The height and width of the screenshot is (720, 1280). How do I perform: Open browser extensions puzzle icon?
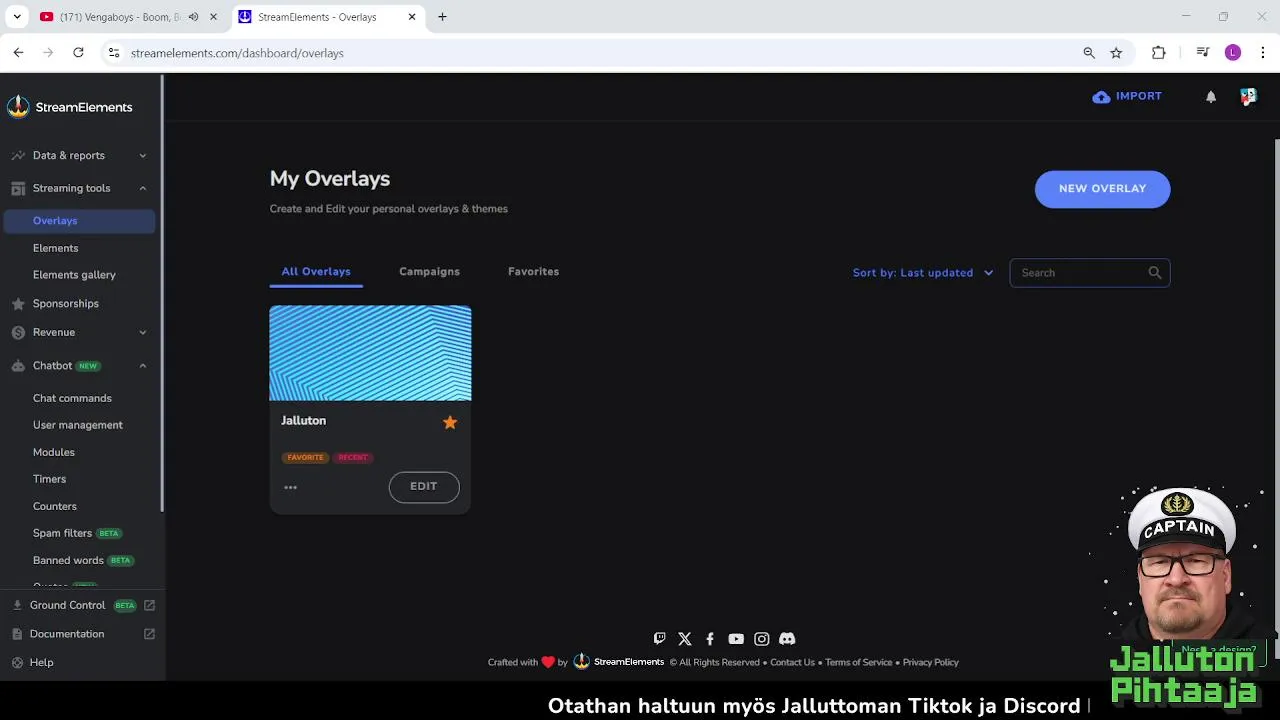1159,53
